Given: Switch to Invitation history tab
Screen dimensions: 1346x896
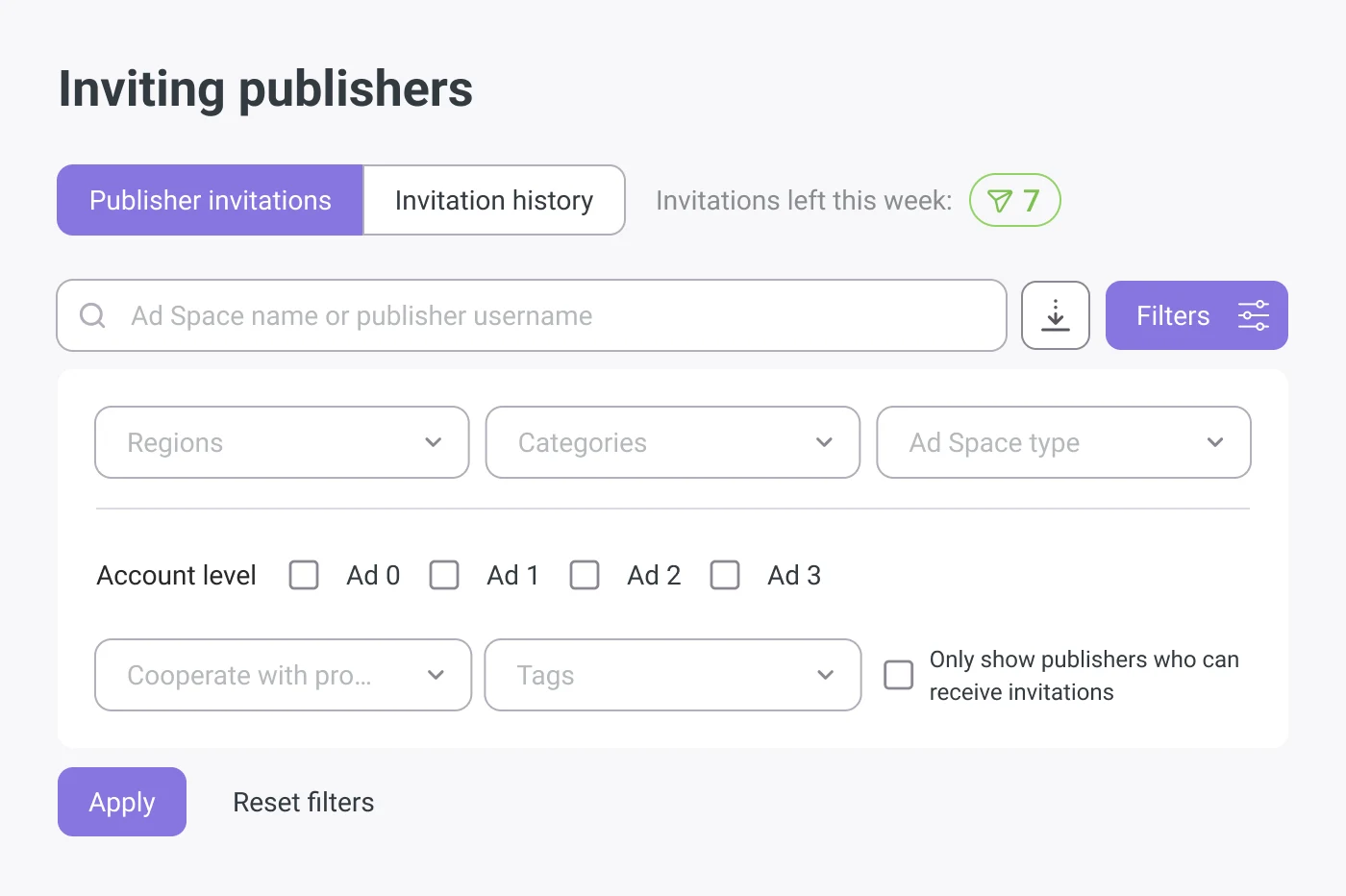Looking at the screenshot, I should click(494, 200).
